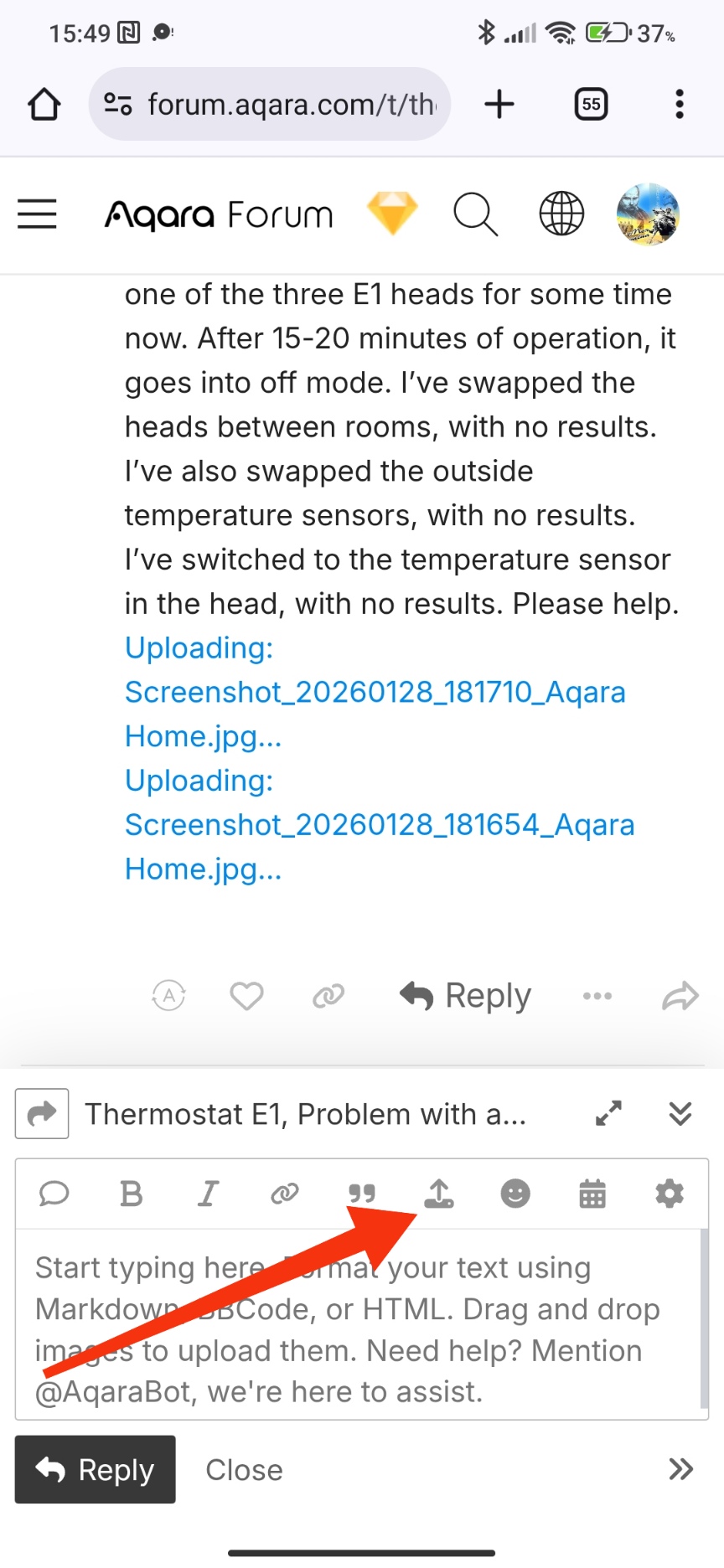Click the upload file icon in composer
Screen dimensions: 724x1568
[x=438, y=1194]
